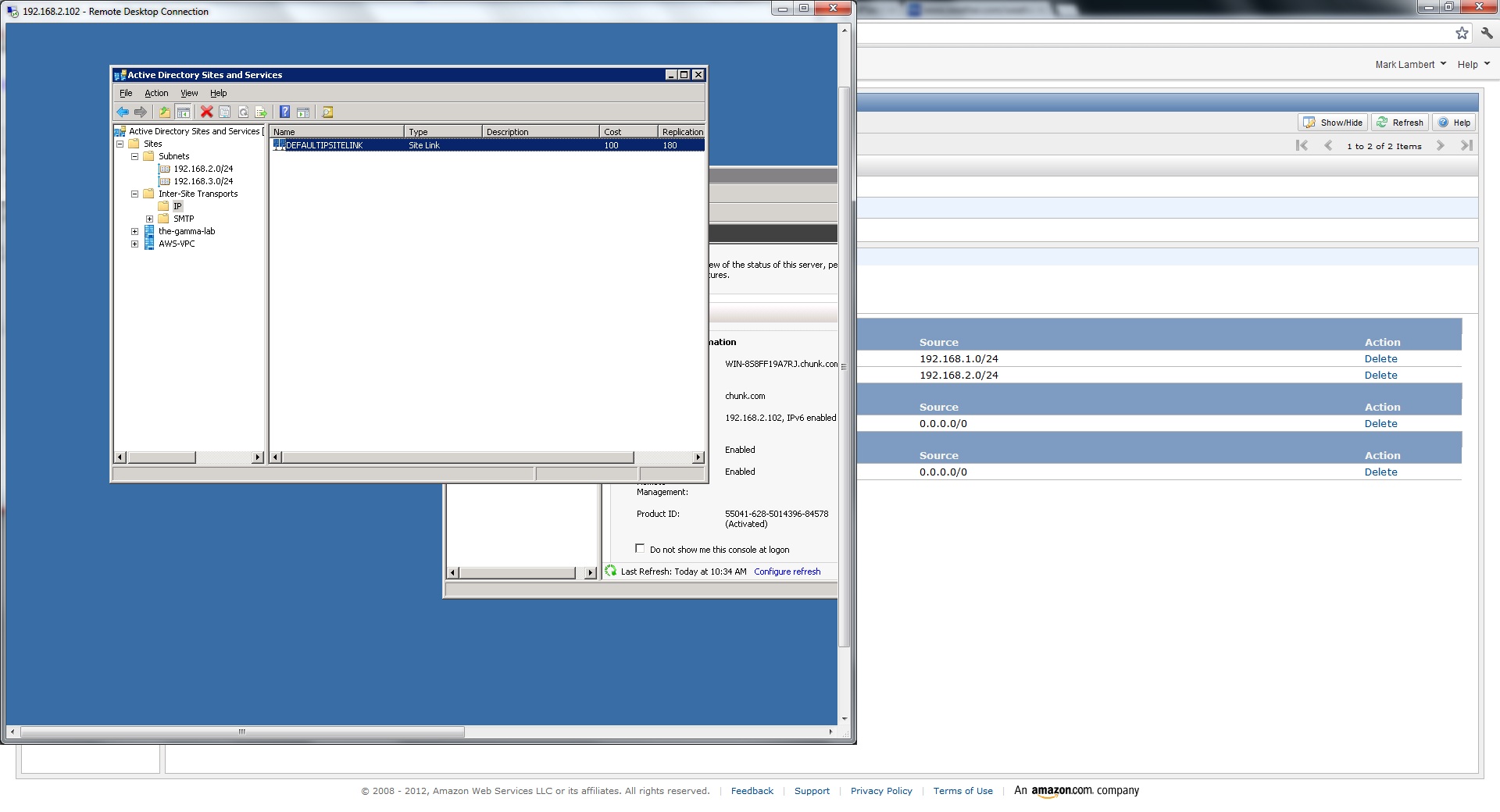Toggle the Show/Hide Console Tree icon
This screenshot has width=1500, height=812.
[x=183, y=112]
